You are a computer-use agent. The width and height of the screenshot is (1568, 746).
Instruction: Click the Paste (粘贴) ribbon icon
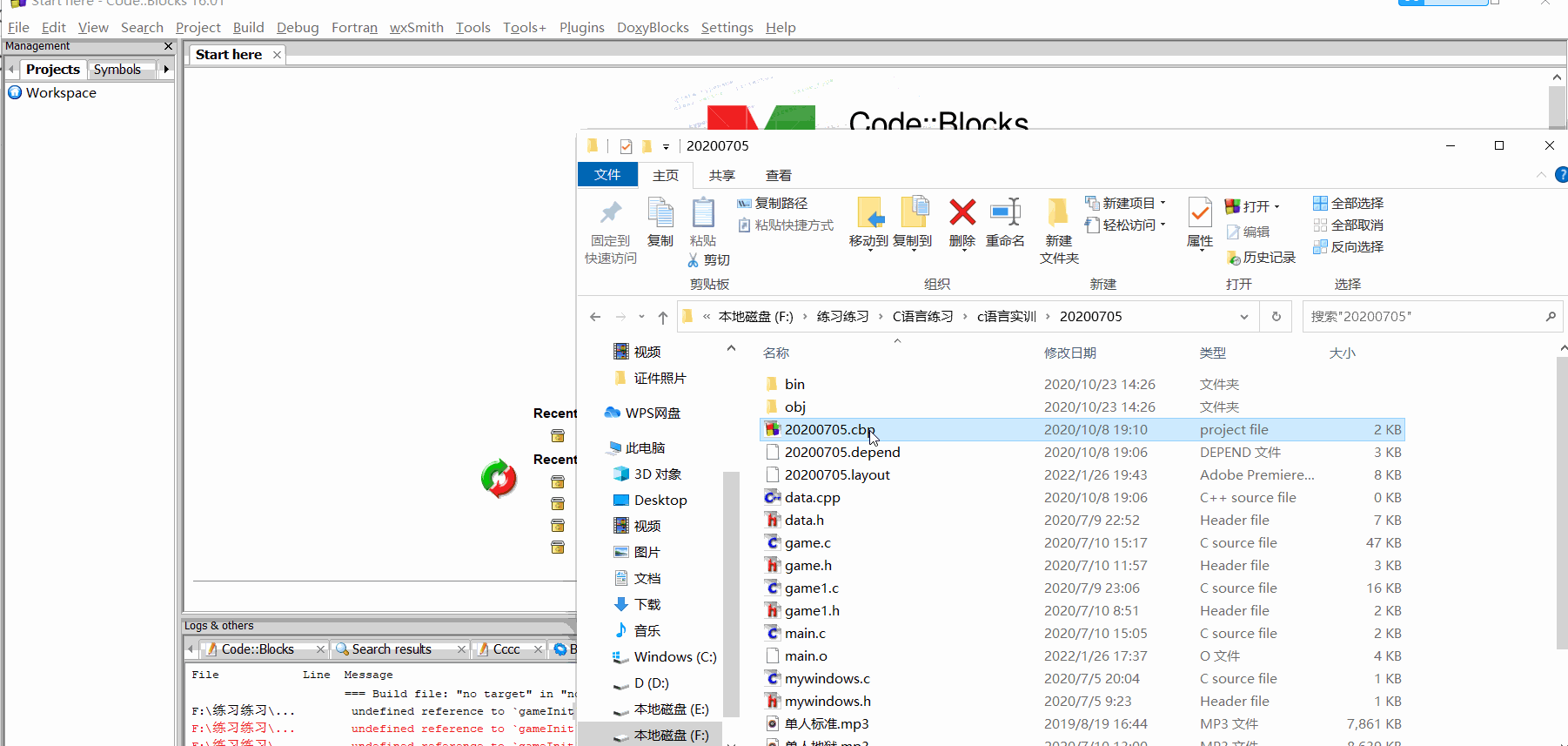[703, 212]
